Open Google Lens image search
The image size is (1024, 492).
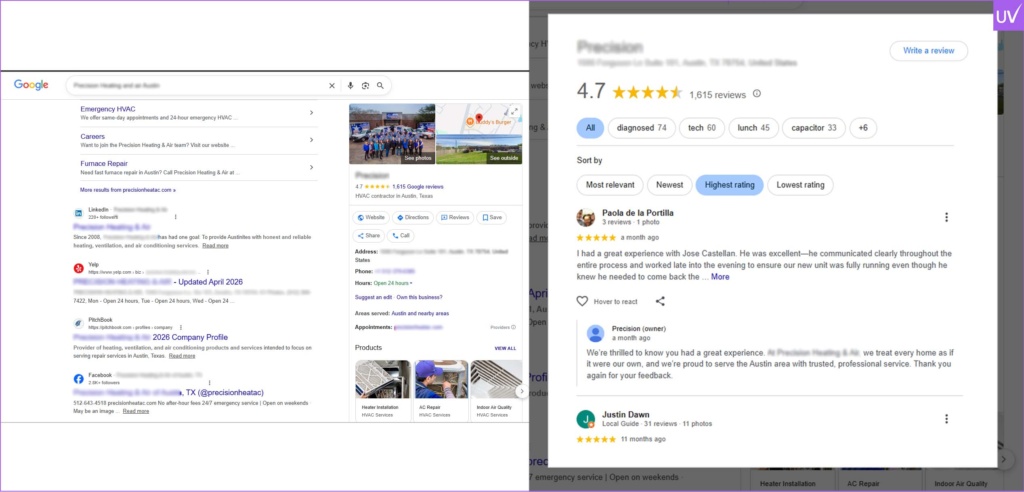pos(366,86)
